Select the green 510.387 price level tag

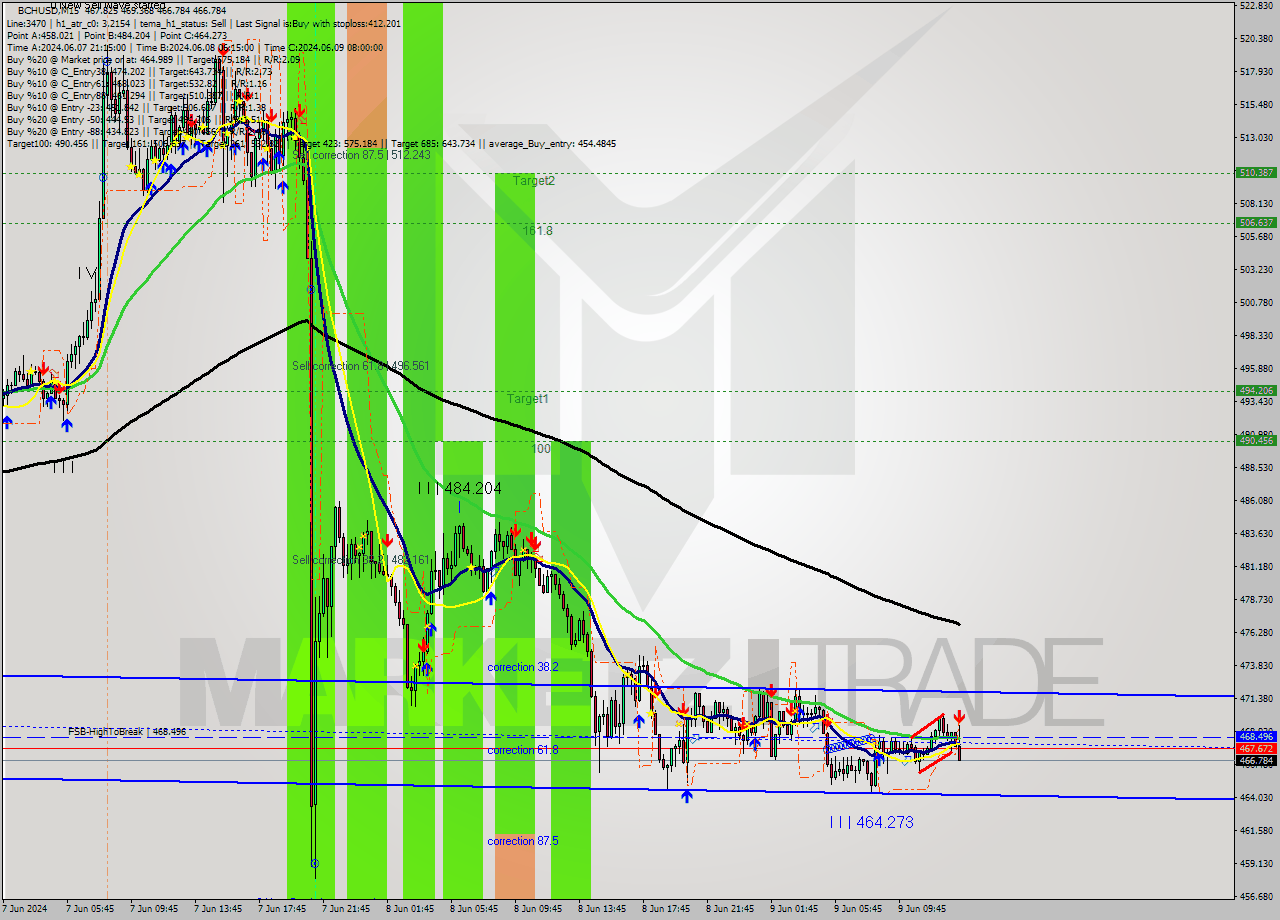[x=1256, y=172]
